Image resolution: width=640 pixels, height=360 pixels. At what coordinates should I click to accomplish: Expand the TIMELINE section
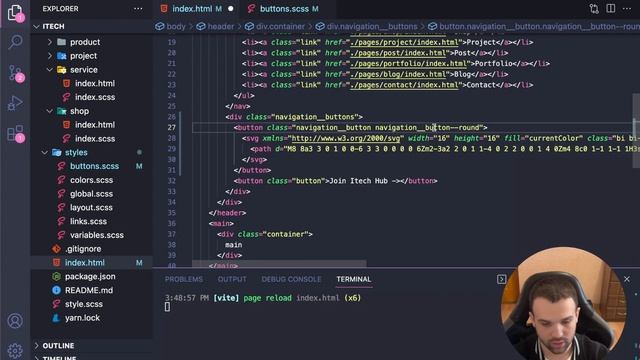pos(60,358)
